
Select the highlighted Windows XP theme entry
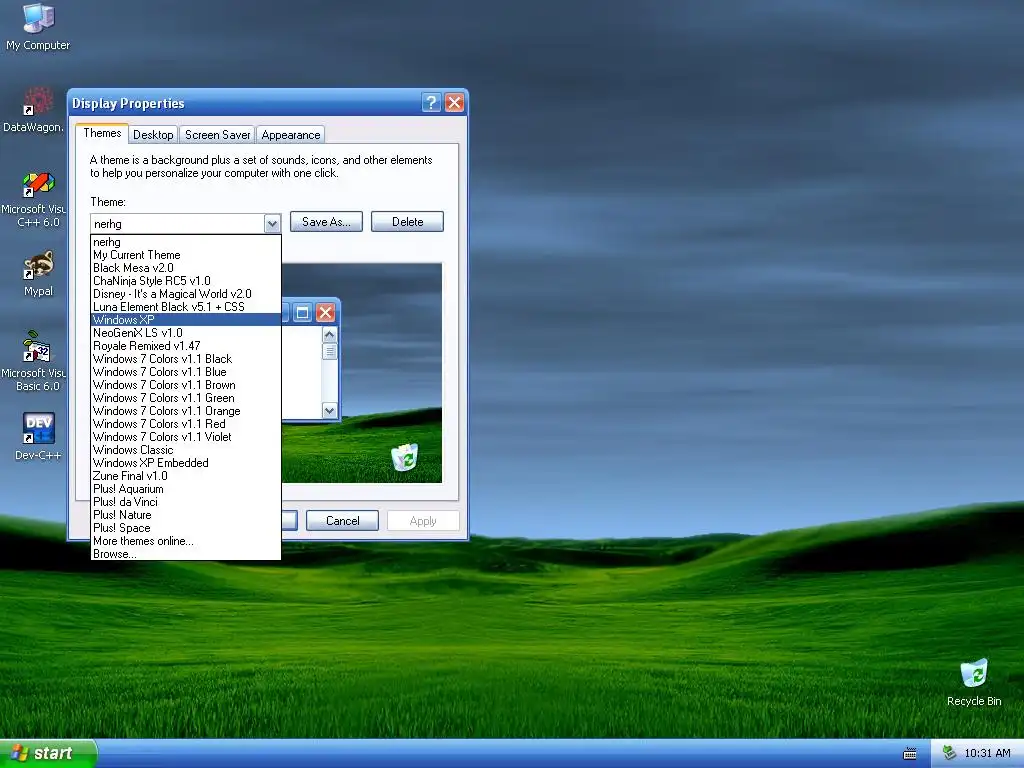186,319
